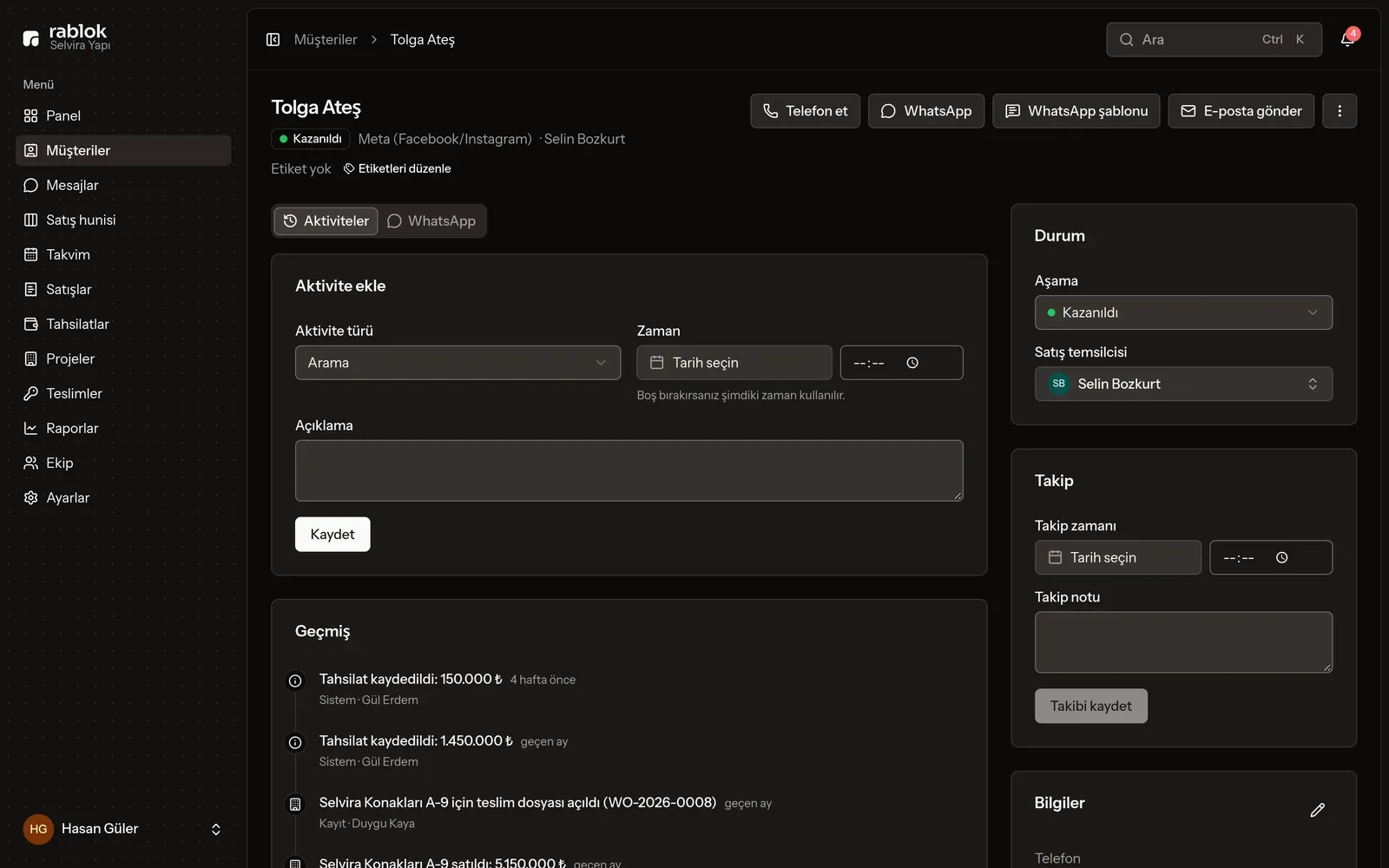Switch to the WhatsApp tab
The height and width of the screenshot is (868, 1389).
(x=431, y=221)
